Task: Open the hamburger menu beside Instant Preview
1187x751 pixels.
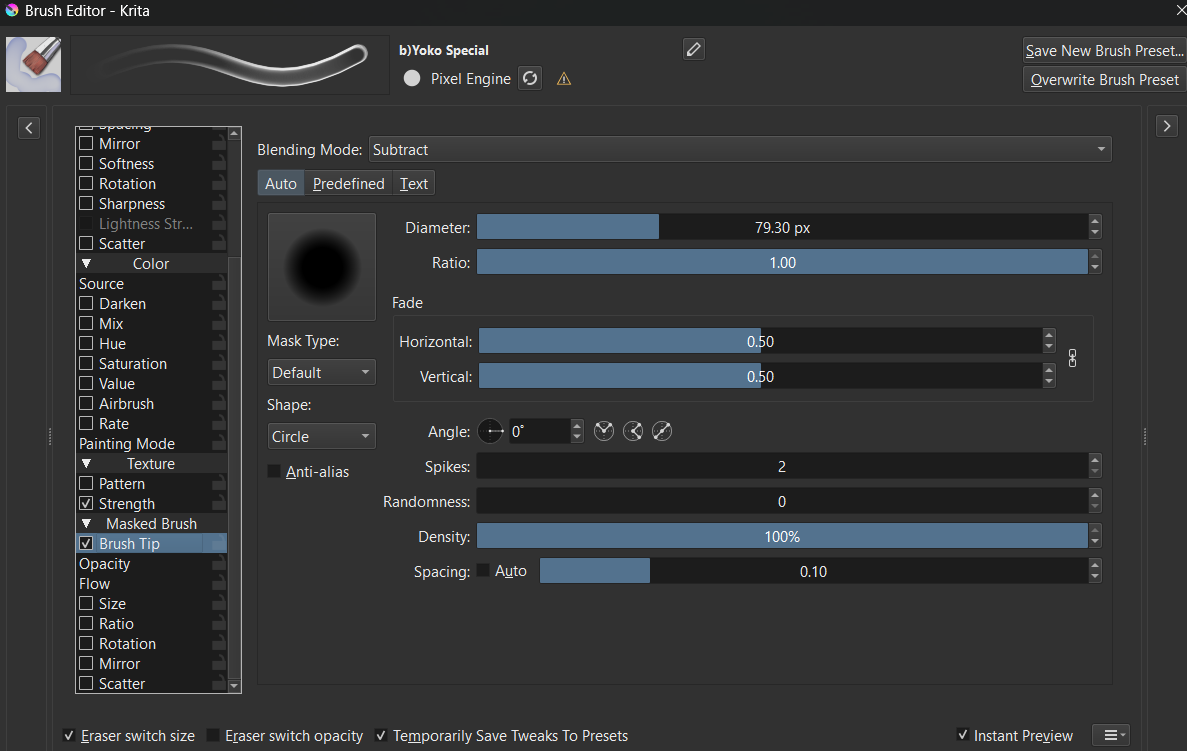Action: (1110, 735)
